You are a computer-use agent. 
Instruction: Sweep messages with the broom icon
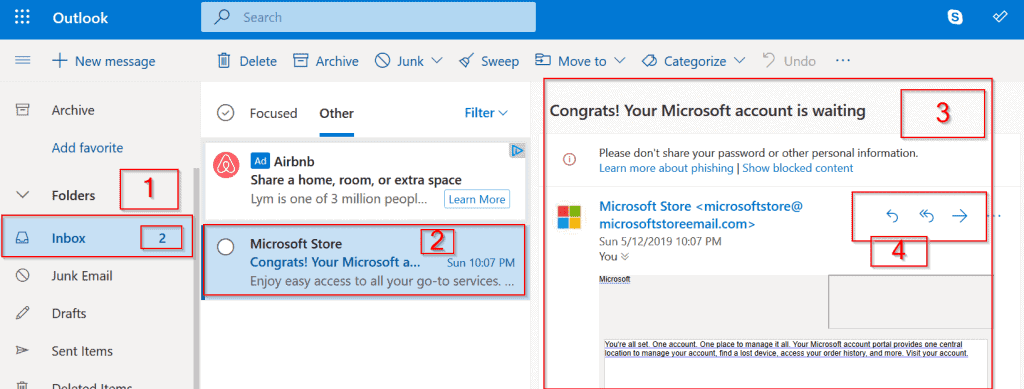(x=466, y=61)
